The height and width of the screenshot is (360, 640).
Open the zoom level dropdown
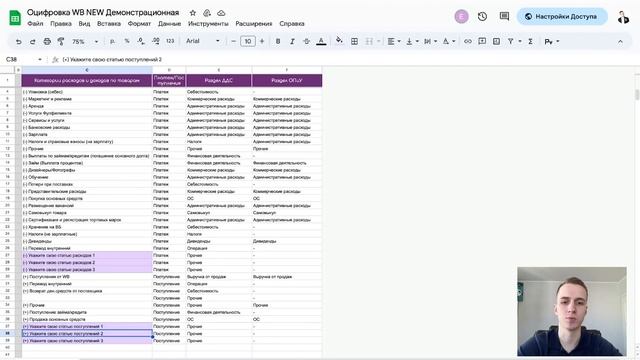click(x=84, y=41)
